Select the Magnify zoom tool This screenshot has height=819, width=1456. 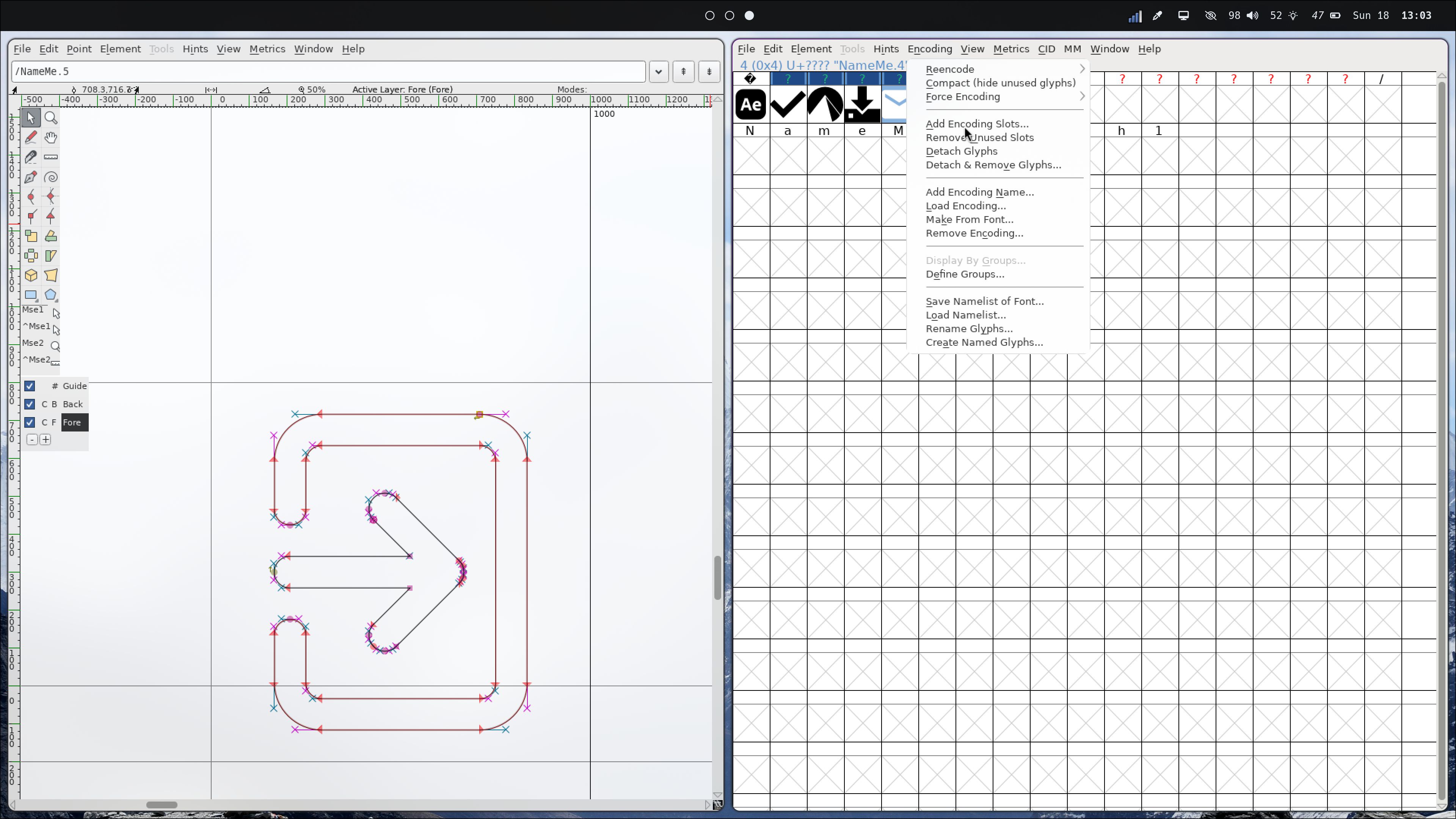[51, 118]
